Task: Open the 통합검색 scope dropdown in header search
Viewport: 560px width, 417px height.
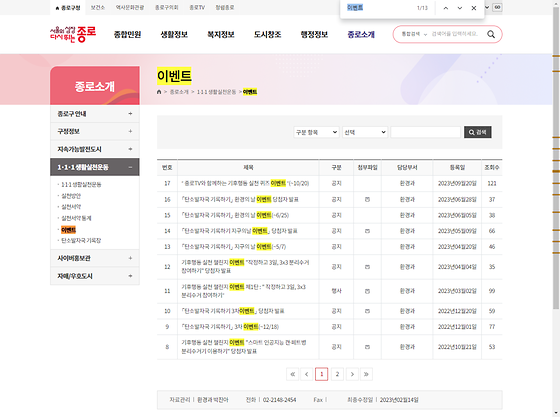Action: (414, 34)
